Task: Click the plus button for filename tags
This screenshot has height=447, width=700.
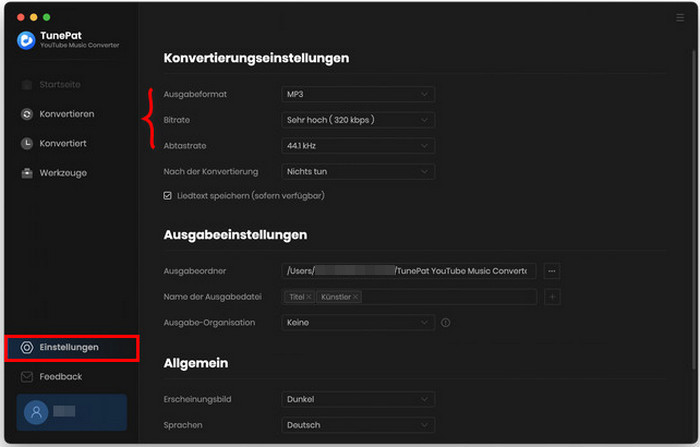Action: pyautogui.click(x=552, y=297)
